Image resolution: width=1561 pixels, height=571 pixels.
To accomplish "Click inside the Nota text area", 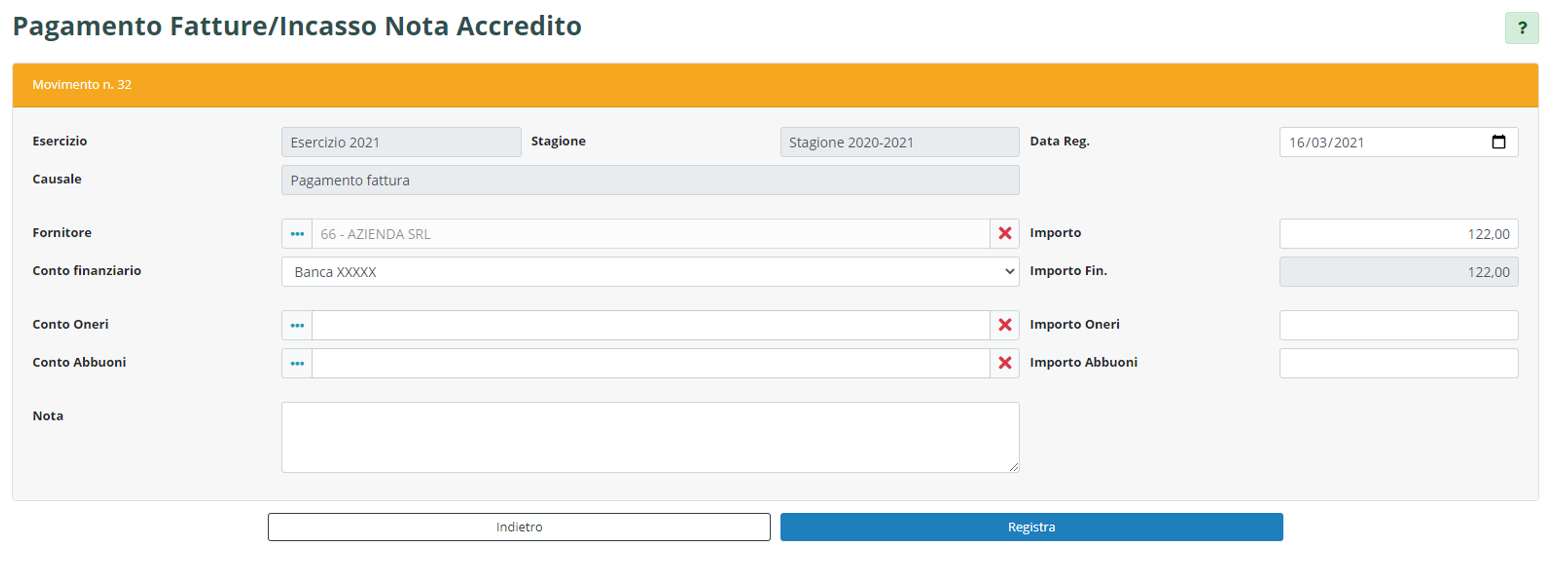I will tap(650, 437).
